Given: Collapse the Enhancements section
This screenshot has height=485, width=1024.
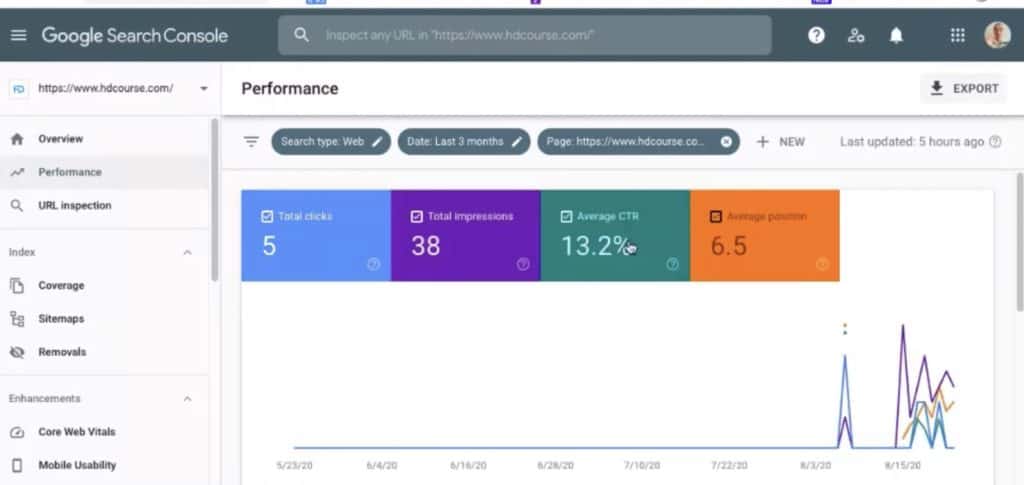Looking at the screenshot, I should (187, 399).
